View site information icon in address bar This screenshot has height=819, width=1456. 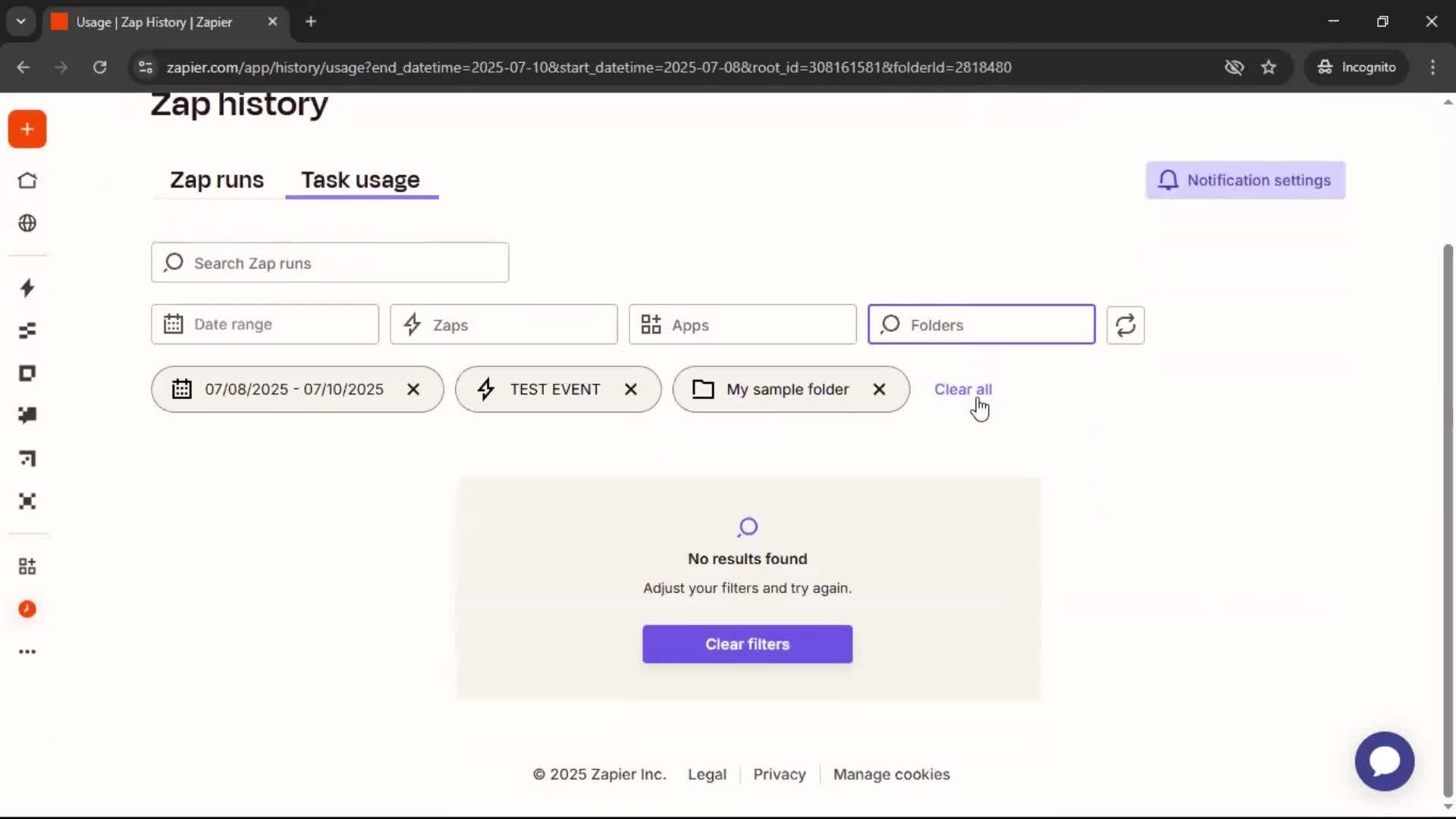click(x=146, y=67)
